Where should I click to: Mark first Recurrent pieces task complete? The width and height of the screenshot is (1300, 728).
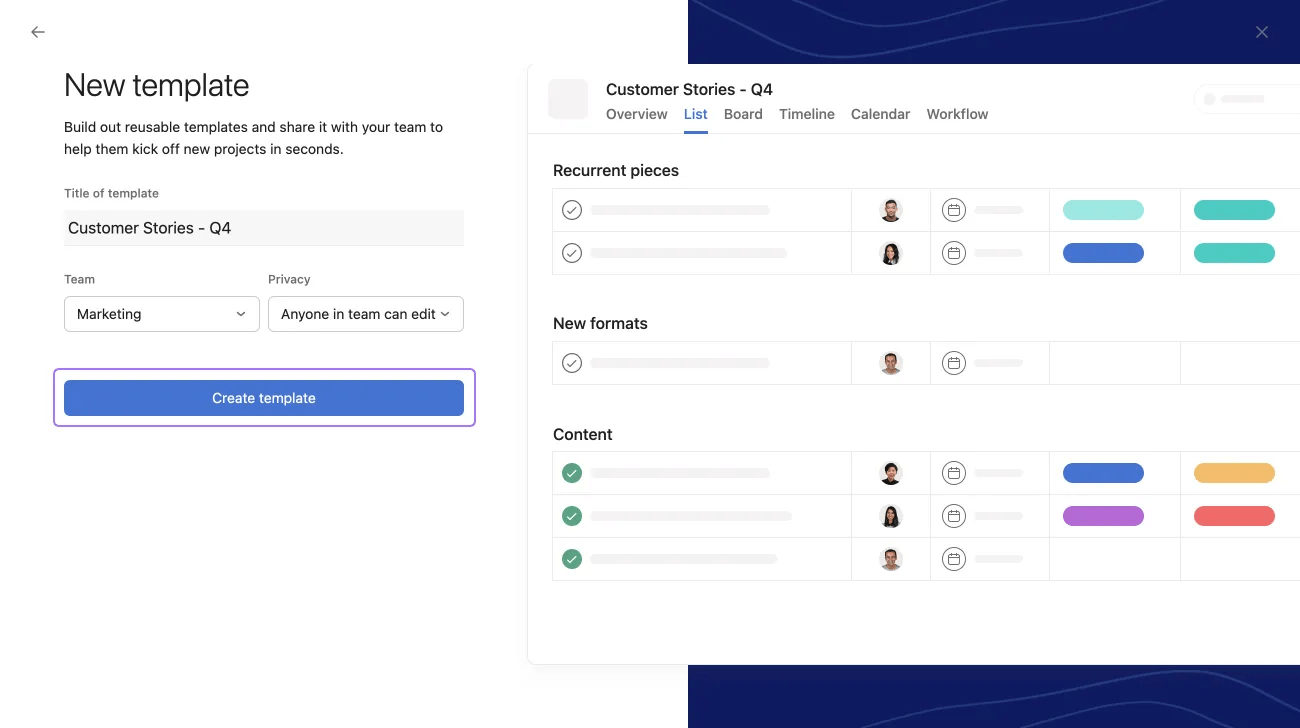[x=572, y=210]
